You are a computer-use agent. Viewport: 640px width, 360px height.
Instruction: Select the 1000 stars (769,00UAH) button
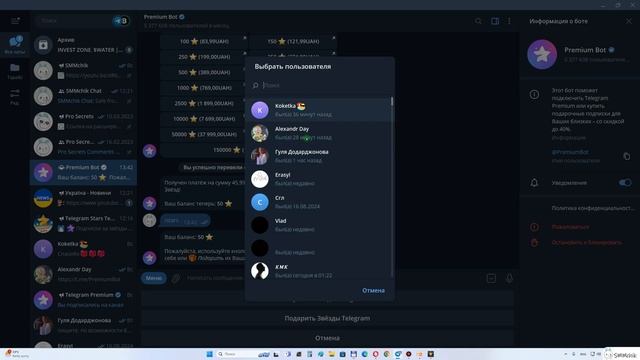pyautogui.click(x=204, y=88)
